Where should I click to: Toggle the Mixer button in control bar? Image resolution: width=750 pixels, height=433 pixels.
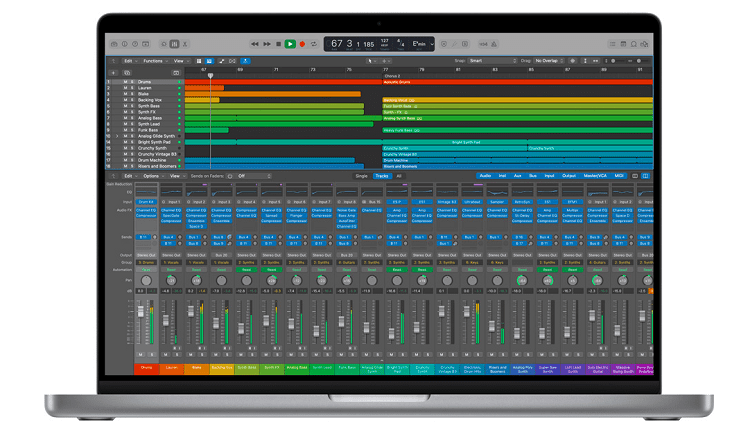[175, 44]
